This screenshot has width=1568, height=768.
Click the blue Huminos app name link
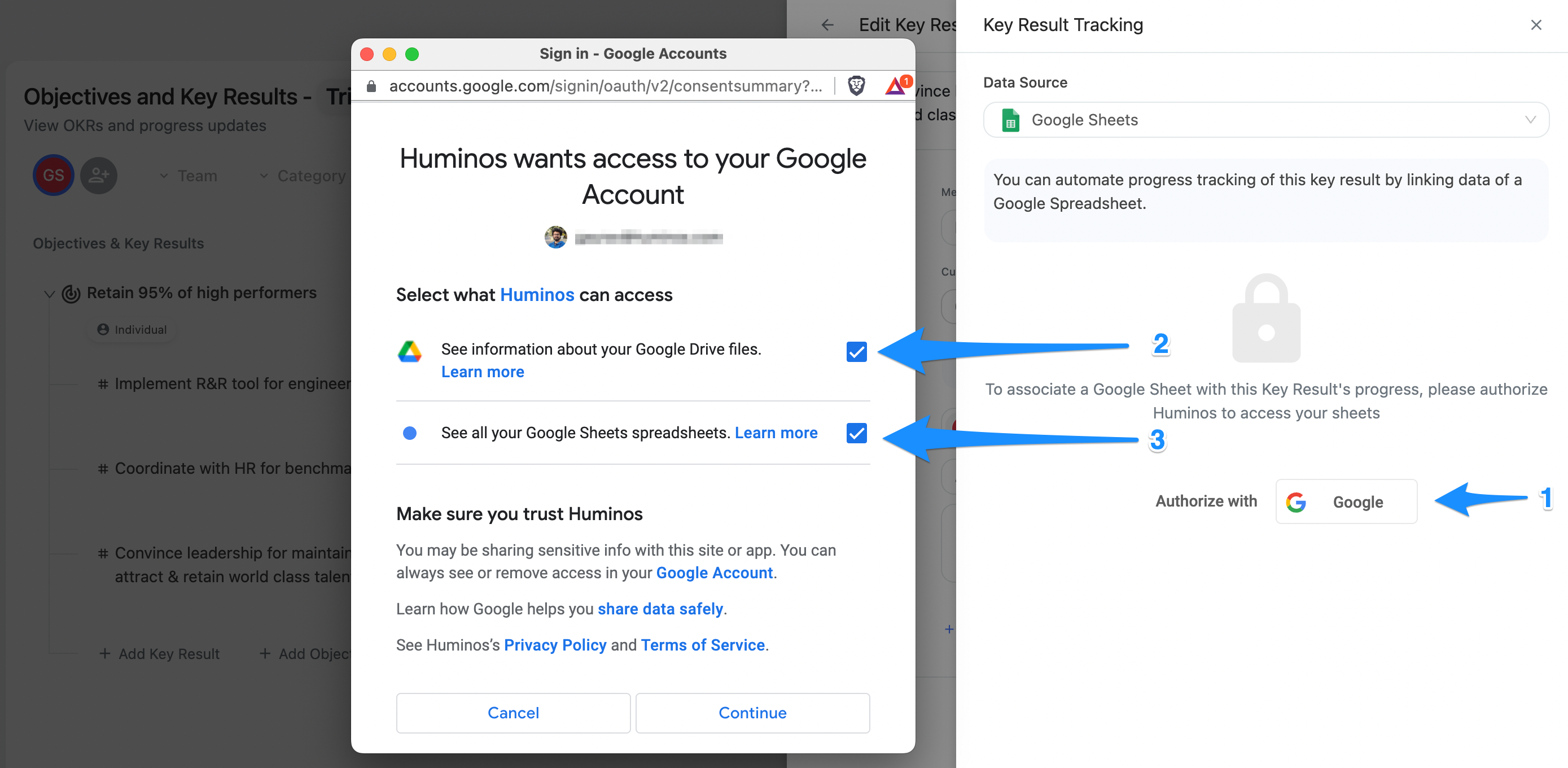point(537,295)
